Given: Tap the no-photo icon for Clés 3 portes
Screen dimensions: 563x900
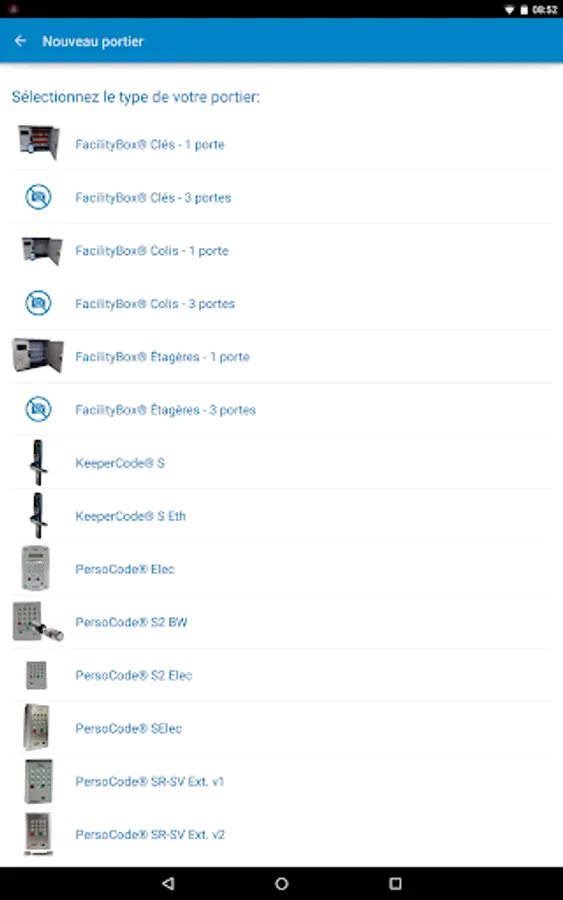Looking at the screenshot, I should point(38,197).
